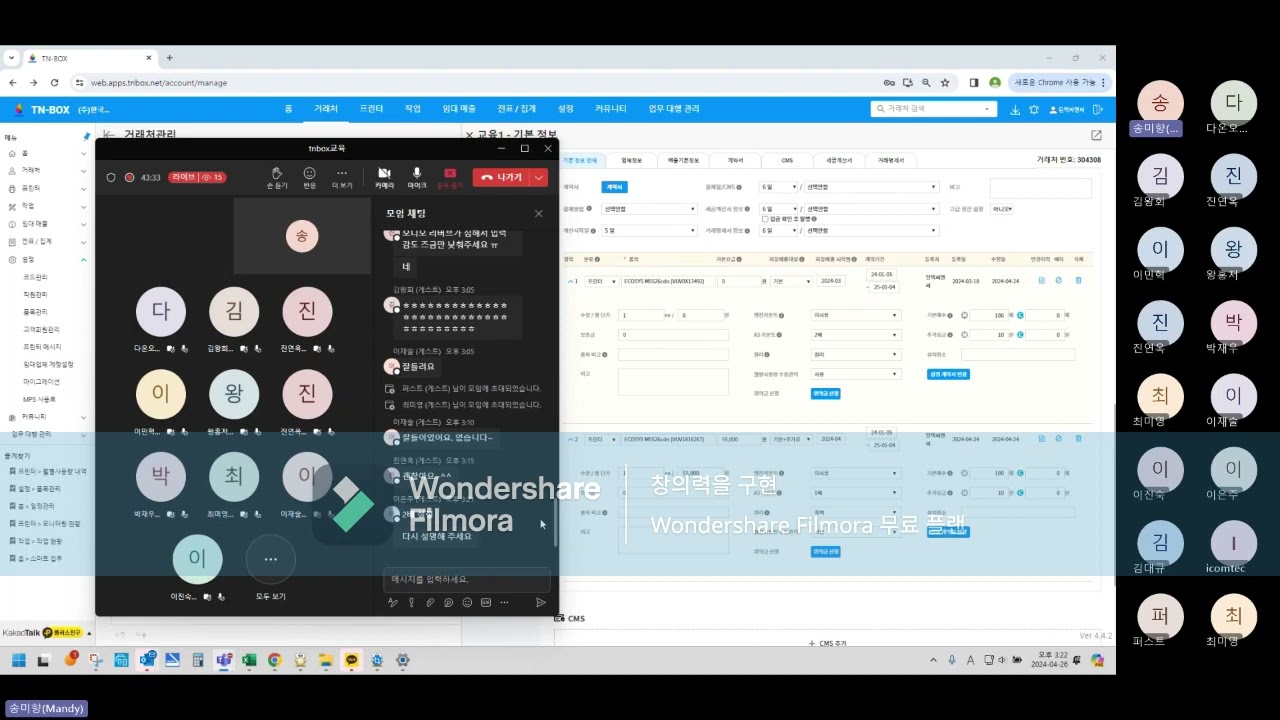Send the chat message
1280x720 pixels.
[541, 603]
